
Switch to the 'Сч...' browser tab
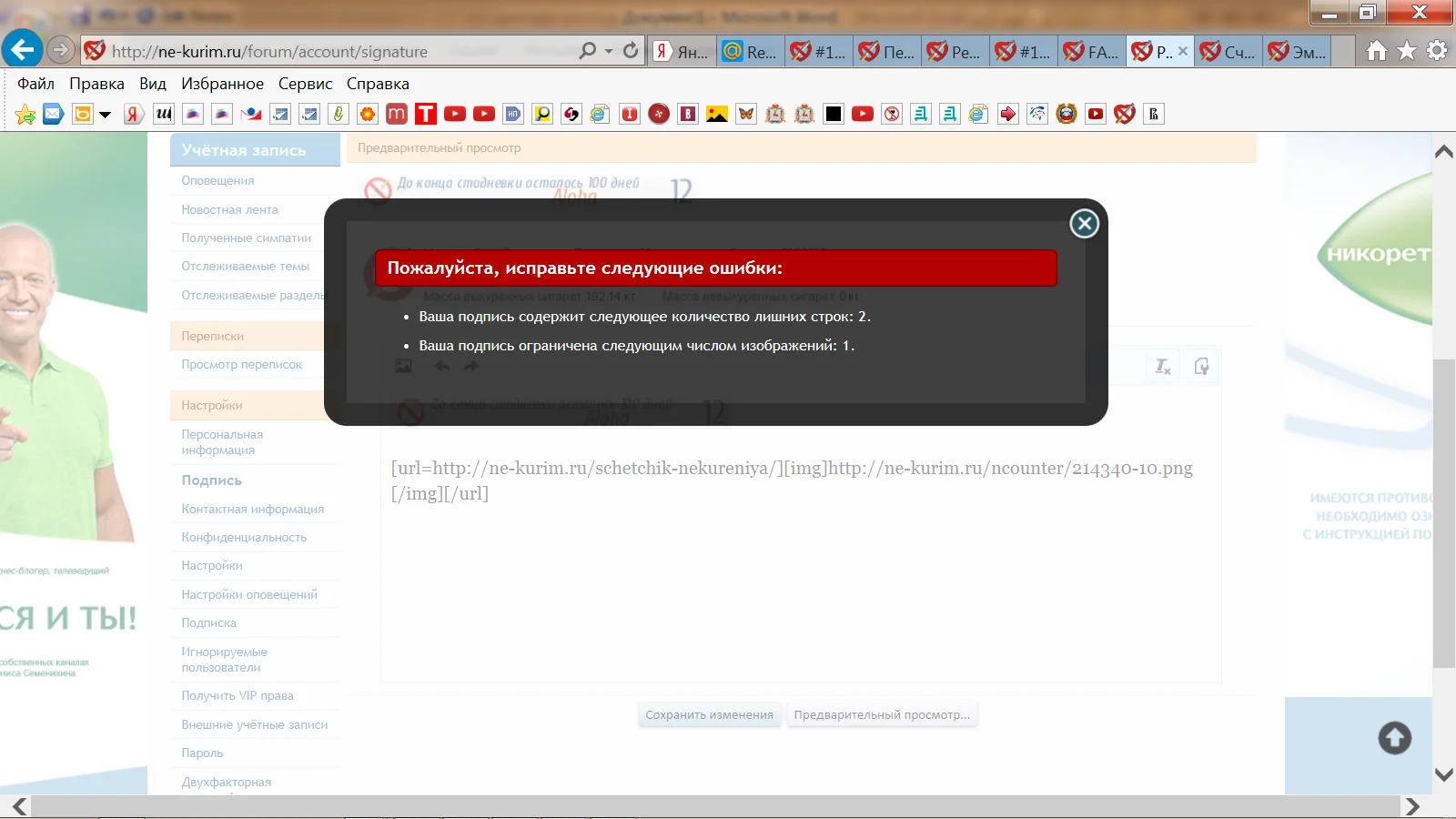coord(1229,52)
